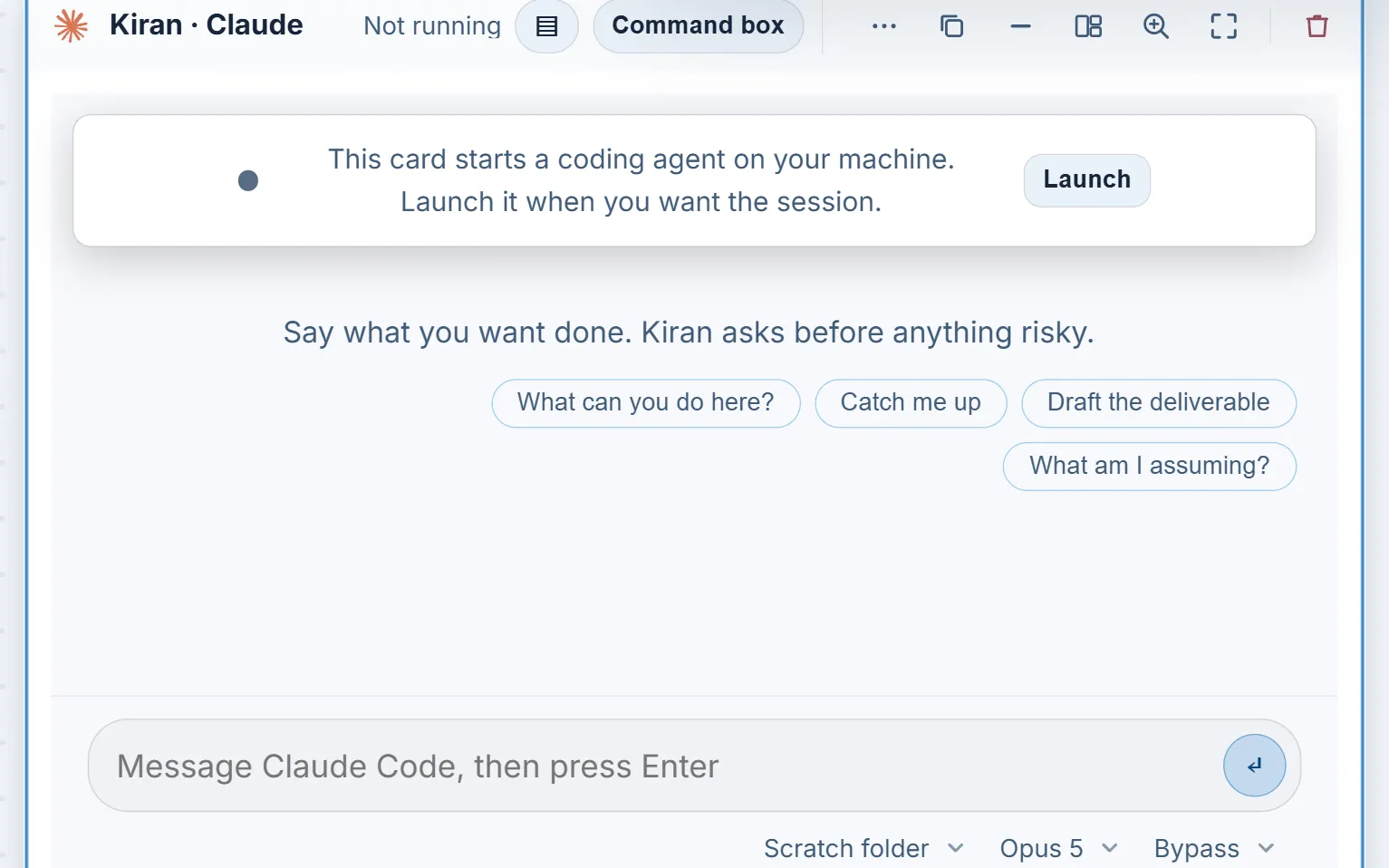Delete the card with the trash icon
This screenshot has height=868, width=1389.
point(1317,26)
